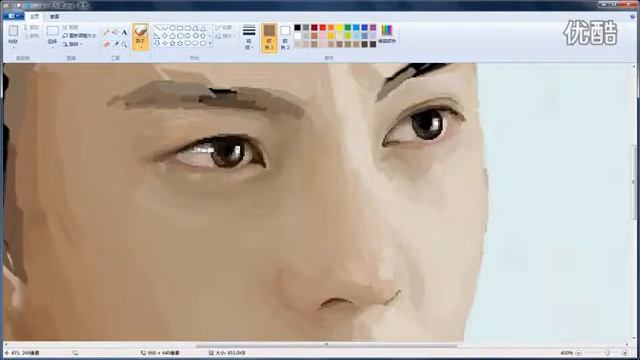Image resolution: width=640 pixels, height=360 pixels.
Task: Click the Resize and skew command
Action: (79, 36)
